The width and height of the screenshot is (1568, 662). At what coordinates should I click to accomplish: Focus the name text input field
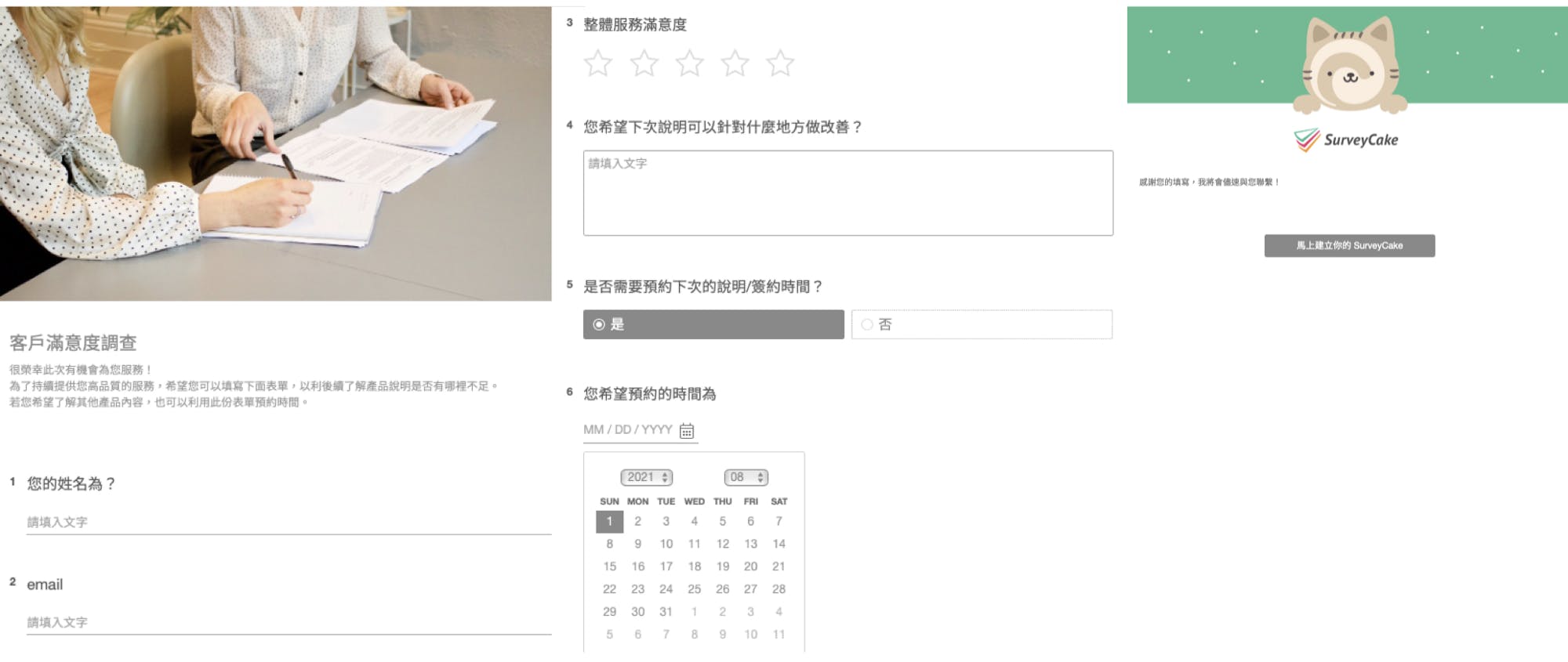click(289, 523)
